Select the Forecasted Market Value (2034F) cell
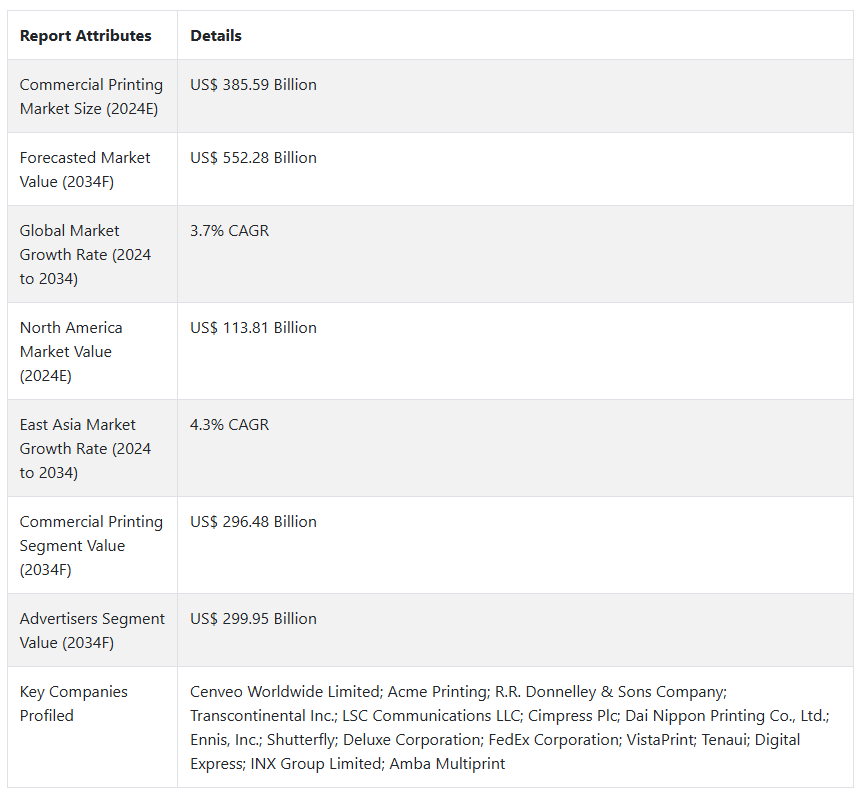The image size is (867, 792). [x=85, y=170]
